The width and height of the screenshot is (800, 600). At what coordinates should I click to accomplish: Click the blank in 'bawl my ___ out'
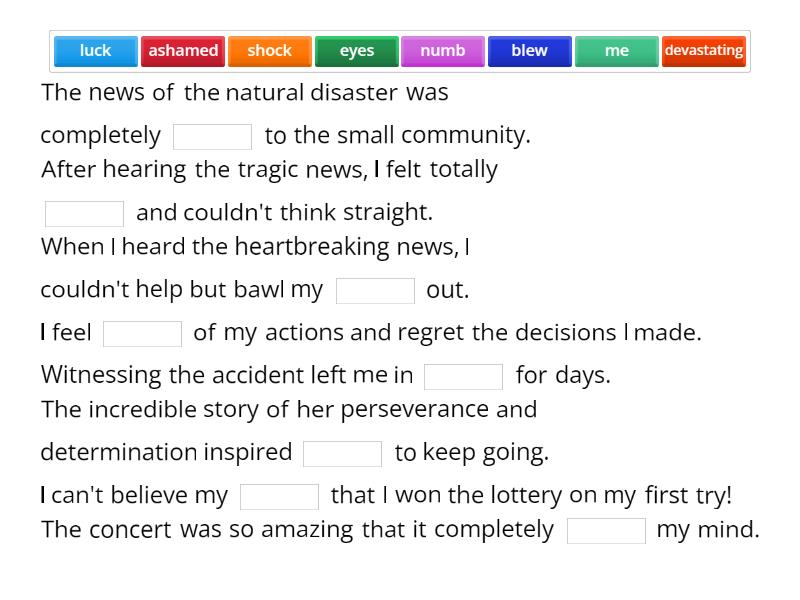pyautogui.click(x=375, y=289)
